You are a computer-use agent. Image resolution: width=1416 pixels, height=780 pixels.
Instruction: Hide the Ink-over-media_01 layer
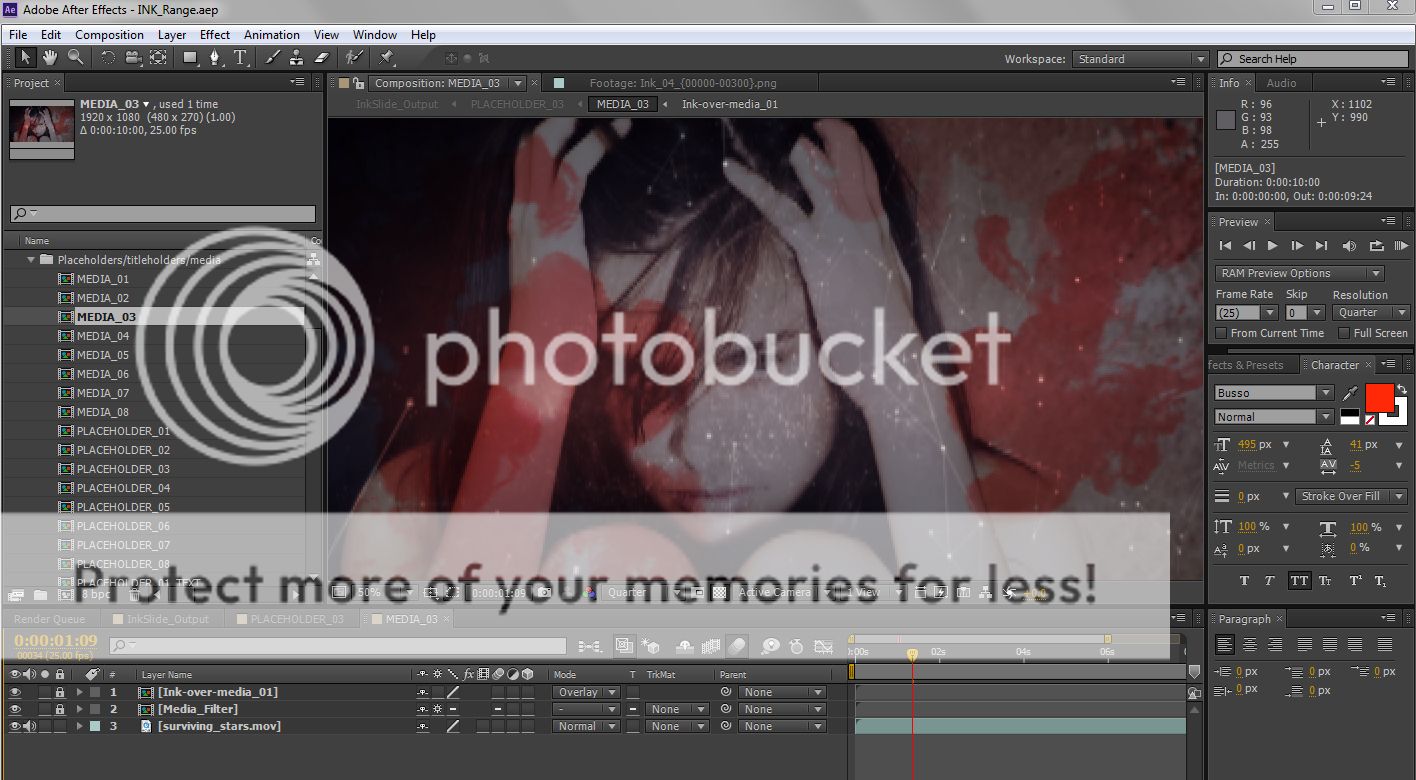pos(15,692)
